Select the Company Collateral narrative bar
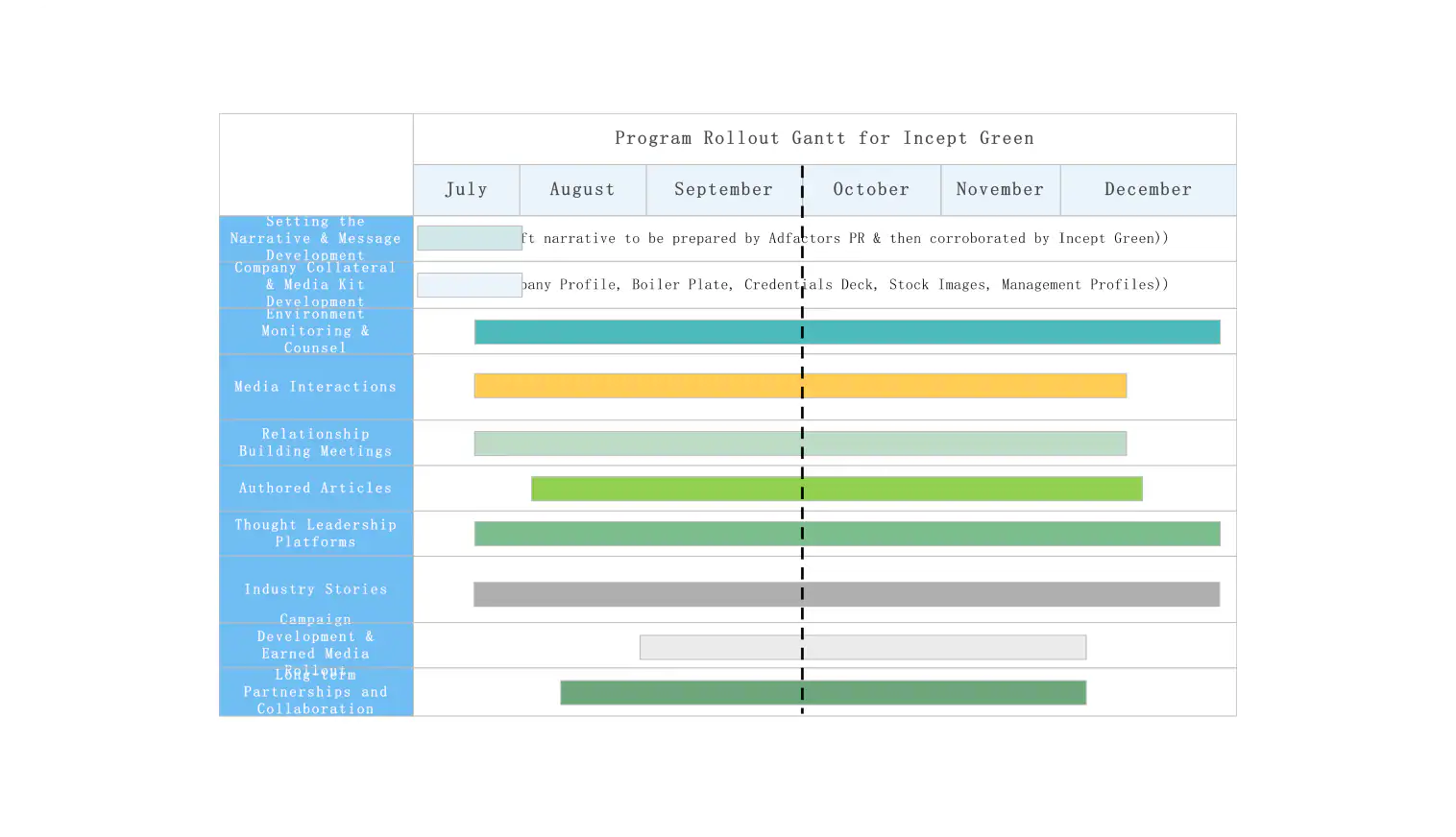 pos(469,284)
